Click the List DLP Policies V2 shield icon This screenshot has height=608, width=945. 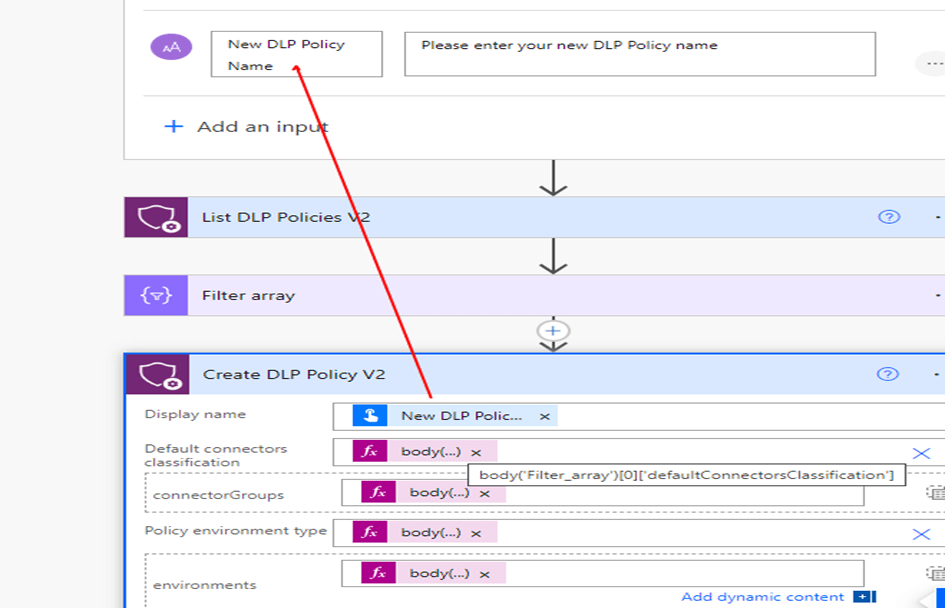pos(156,217)
